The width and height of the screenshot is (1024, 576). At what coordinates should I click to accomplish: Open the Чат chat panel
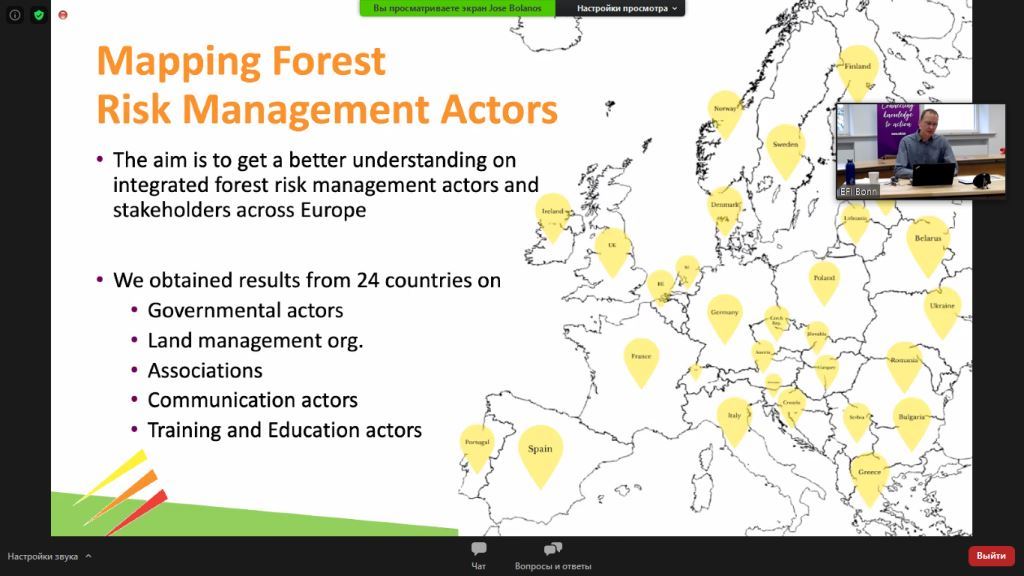[479, 556]
